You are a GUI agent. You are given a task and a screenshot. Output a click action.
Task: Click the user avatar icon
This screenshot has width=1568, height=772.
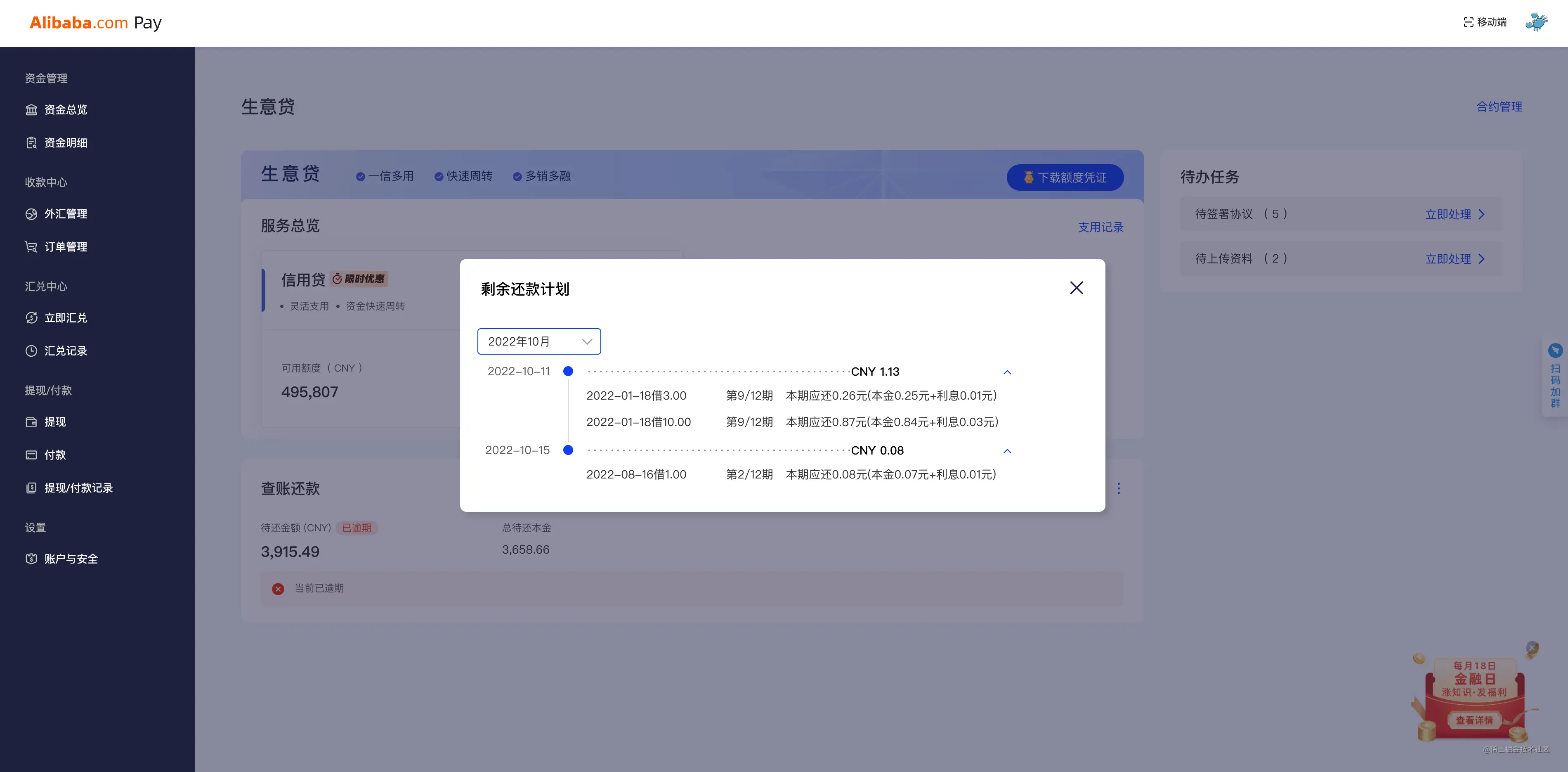click(1536, 22)
